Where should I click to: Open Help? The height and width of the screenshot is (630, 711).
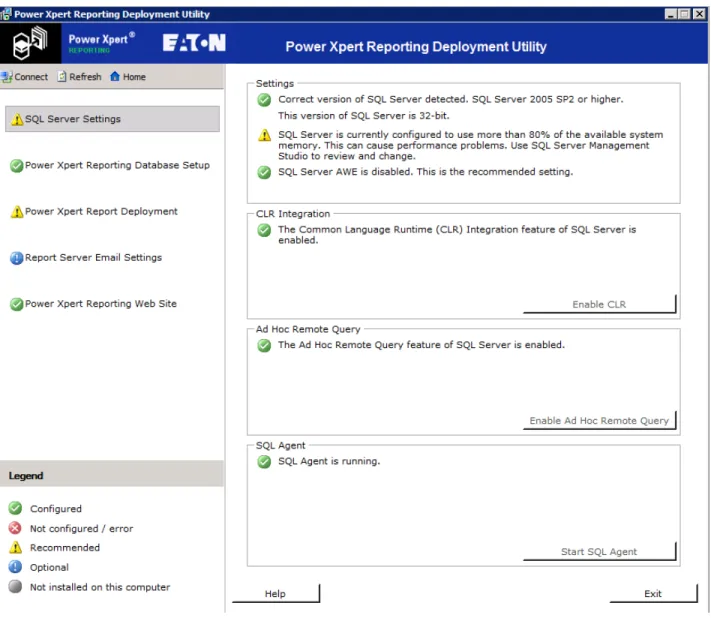pyautogui.click(x=276, y=594)
